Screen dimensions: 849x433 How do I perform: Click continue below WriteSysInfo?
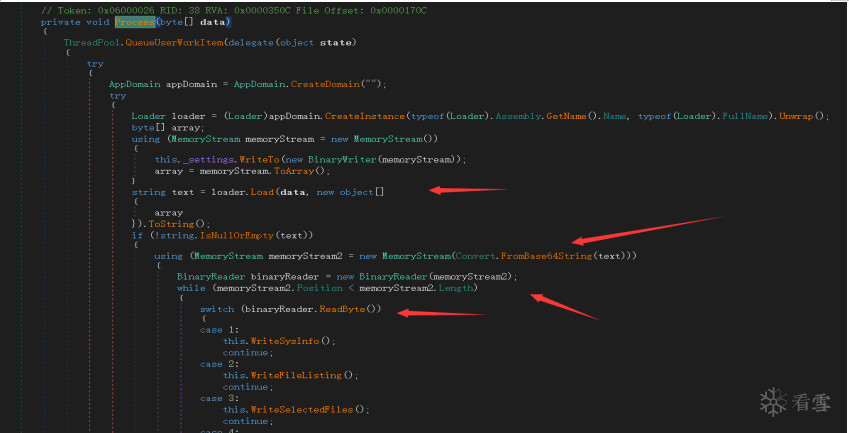pyautogui.click(x=245, y=352)
